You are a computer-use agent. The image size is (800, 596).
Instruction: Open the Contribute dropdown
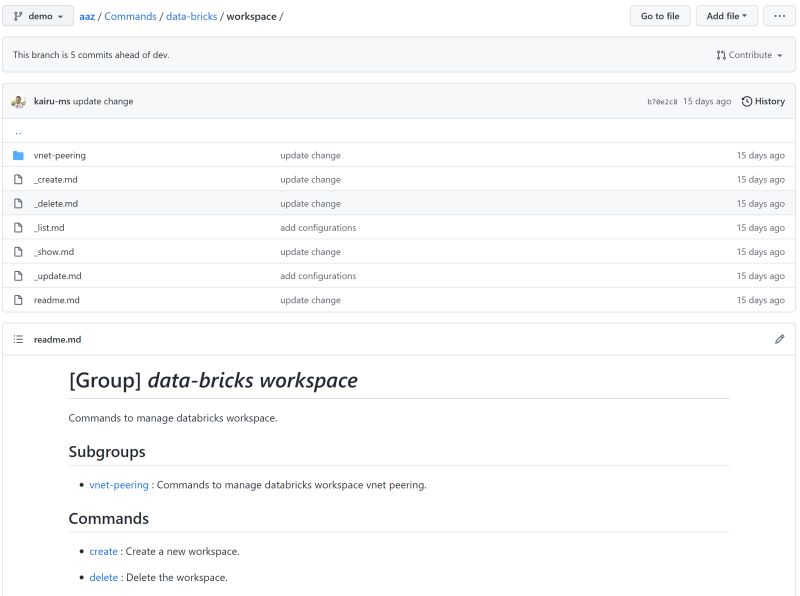click(748, 54)
